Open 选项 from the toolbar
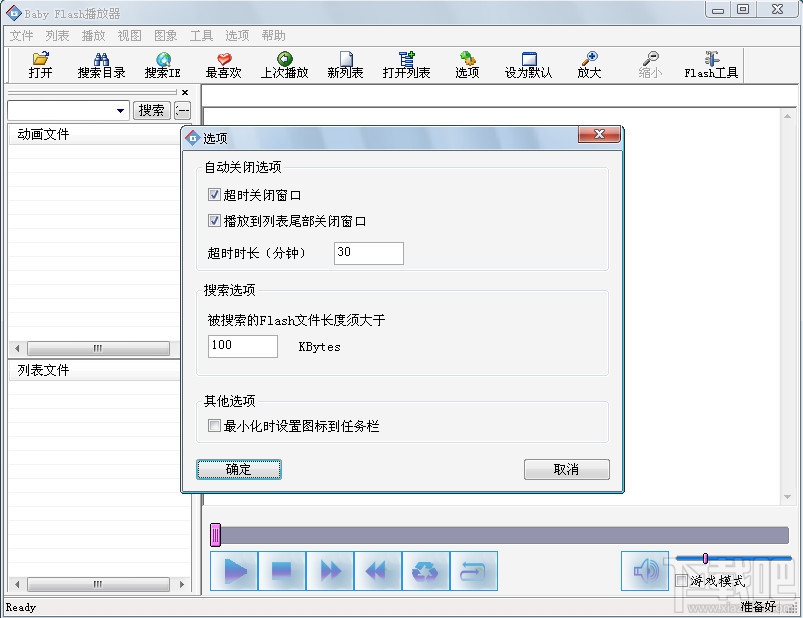 pos(467,65)
